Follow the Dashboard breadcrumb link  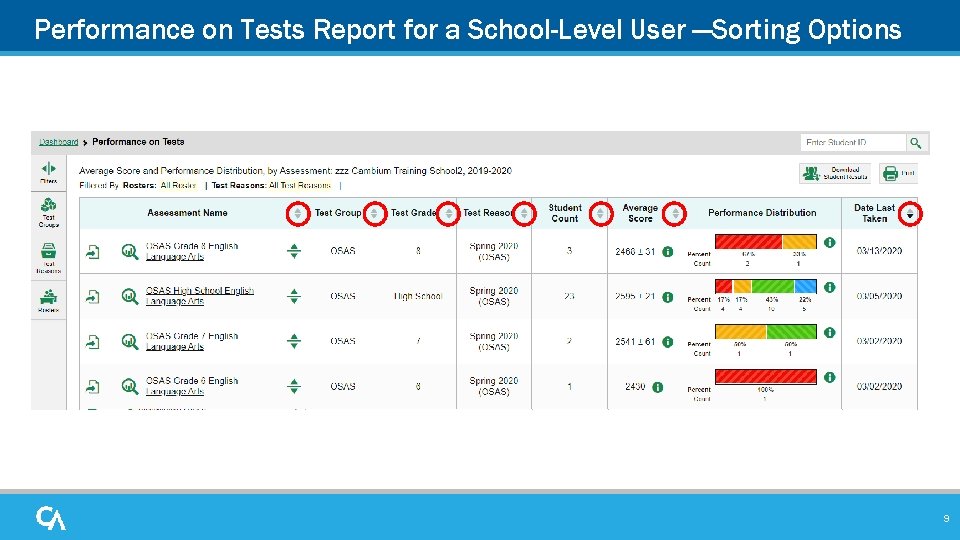tap(59, 141)
